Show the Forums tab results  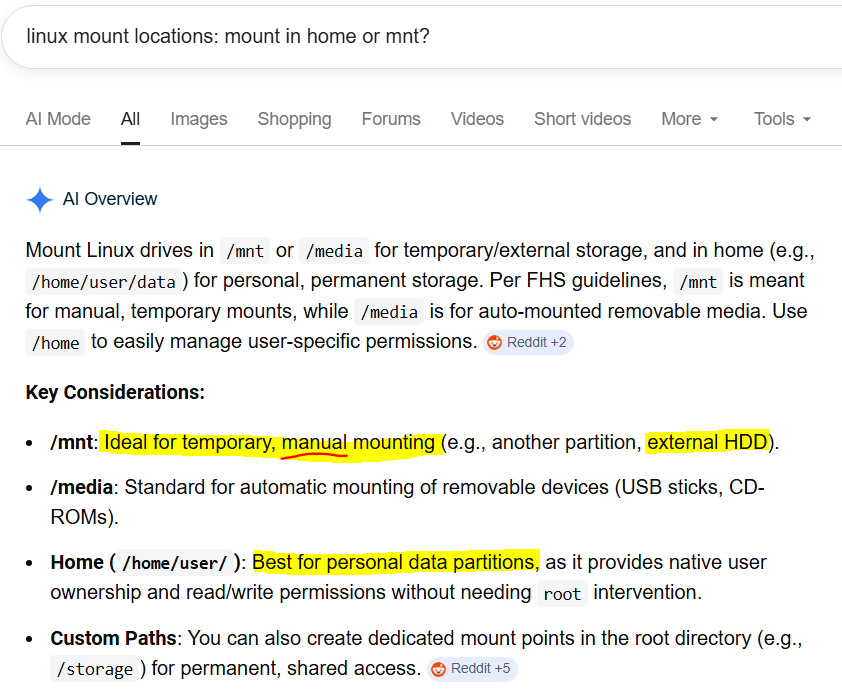click(x=391, y=119)
